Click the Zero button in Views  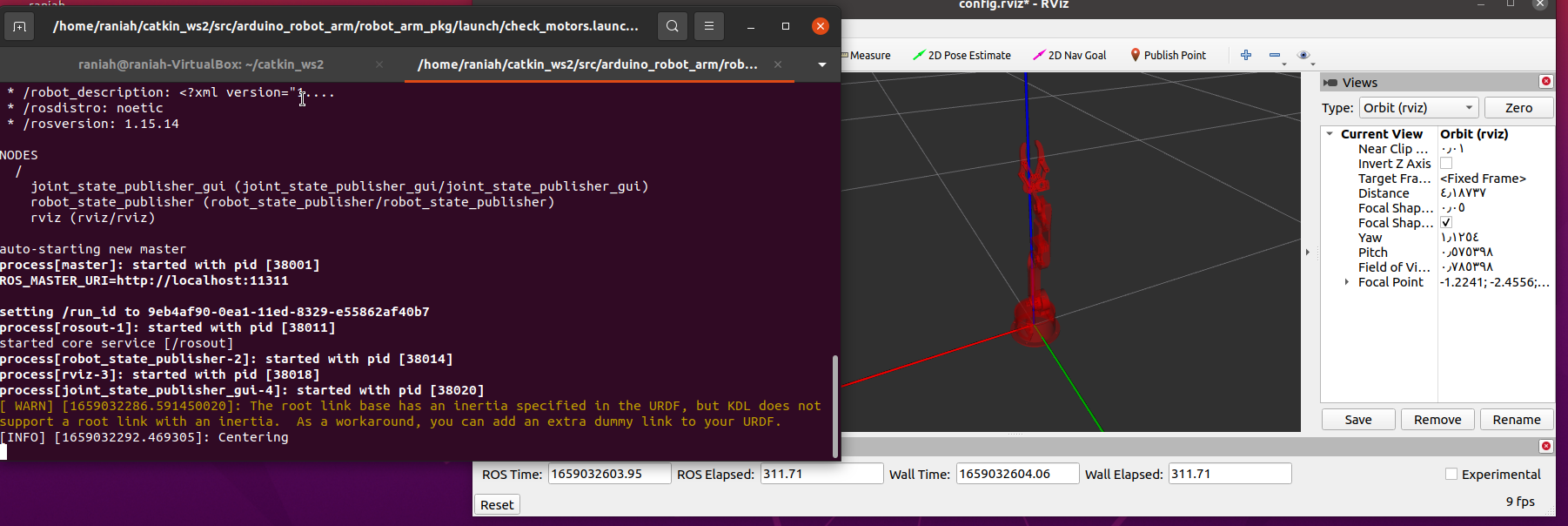(1518, 107)
